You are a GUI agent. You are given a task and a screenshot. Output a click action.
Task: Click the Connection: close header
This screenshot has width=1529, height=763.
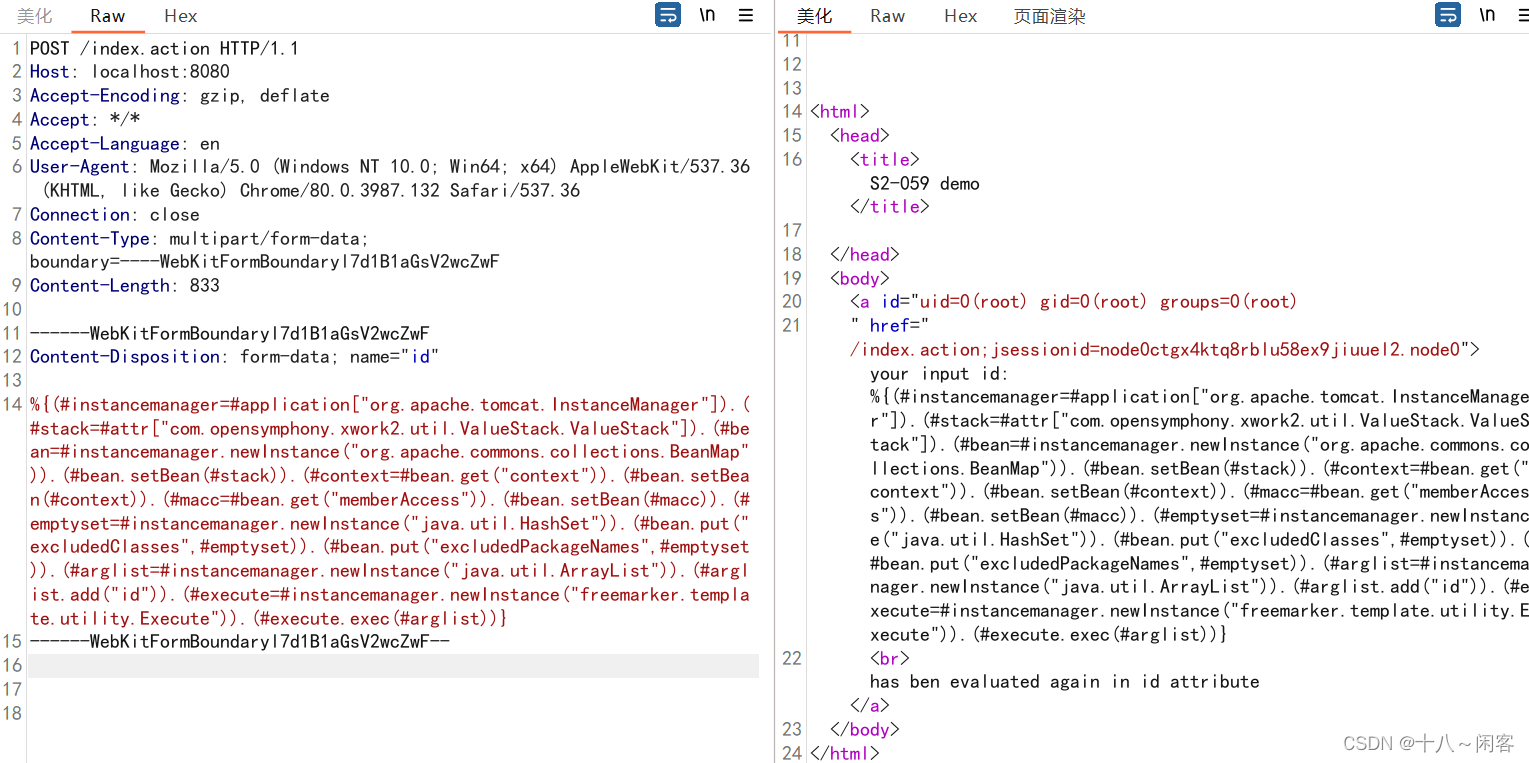point(115,215)
